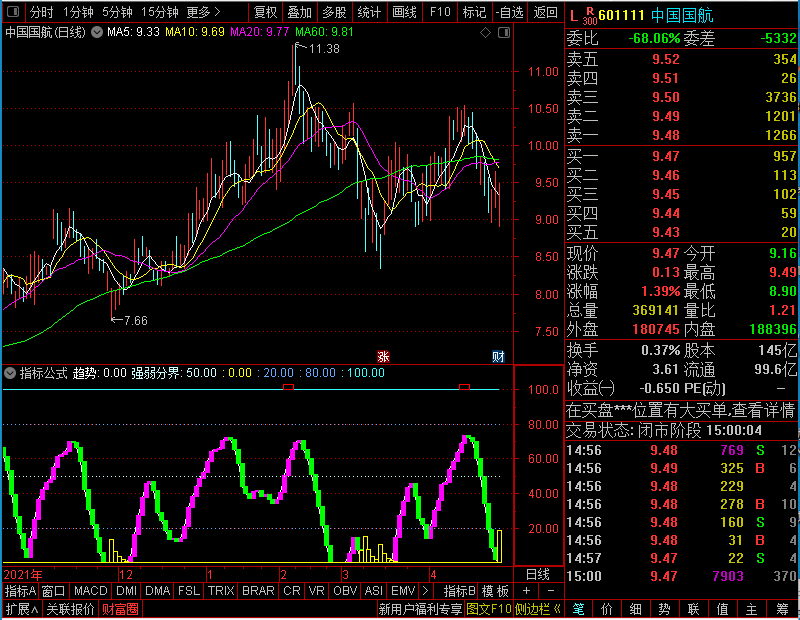Open the 关联报价 related quotes

[x=70, y=609]
